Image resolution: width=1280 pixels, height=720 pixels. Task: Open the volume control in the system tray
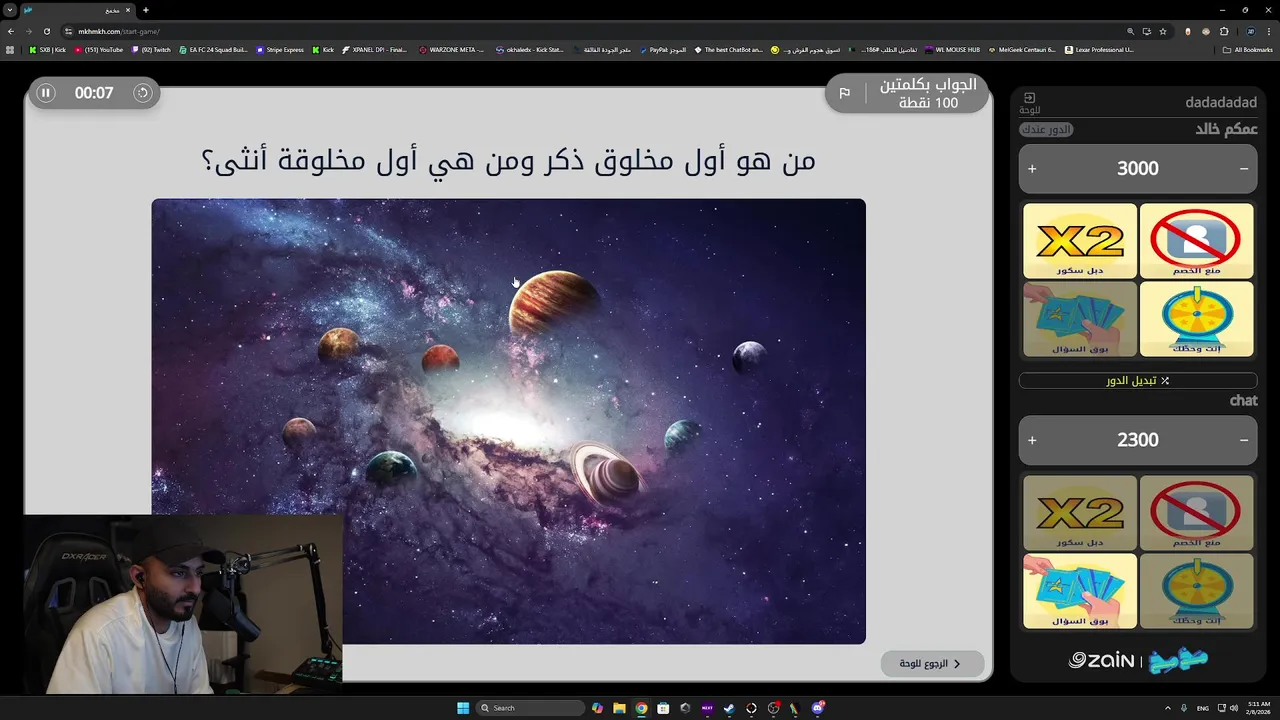[x=1233, y=708]
